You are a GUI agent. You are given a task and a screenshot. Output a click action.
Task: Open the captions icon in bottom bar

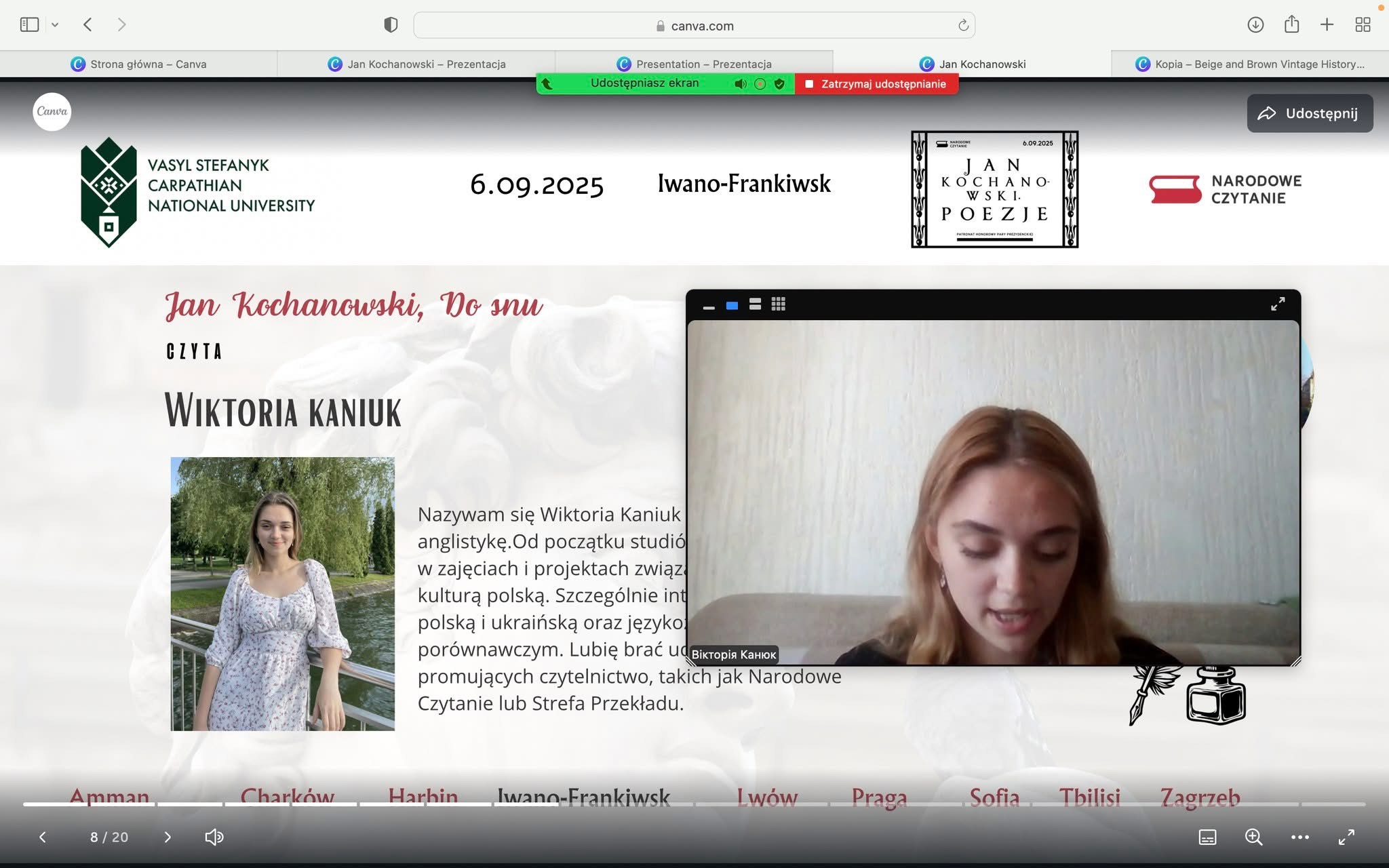coord(1207,837)
